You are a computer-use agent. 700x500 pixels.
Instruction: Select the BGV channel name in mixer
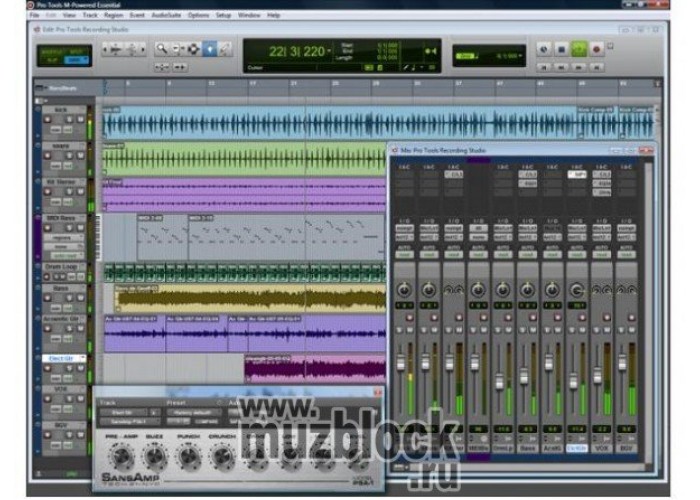tap(626, 448)
